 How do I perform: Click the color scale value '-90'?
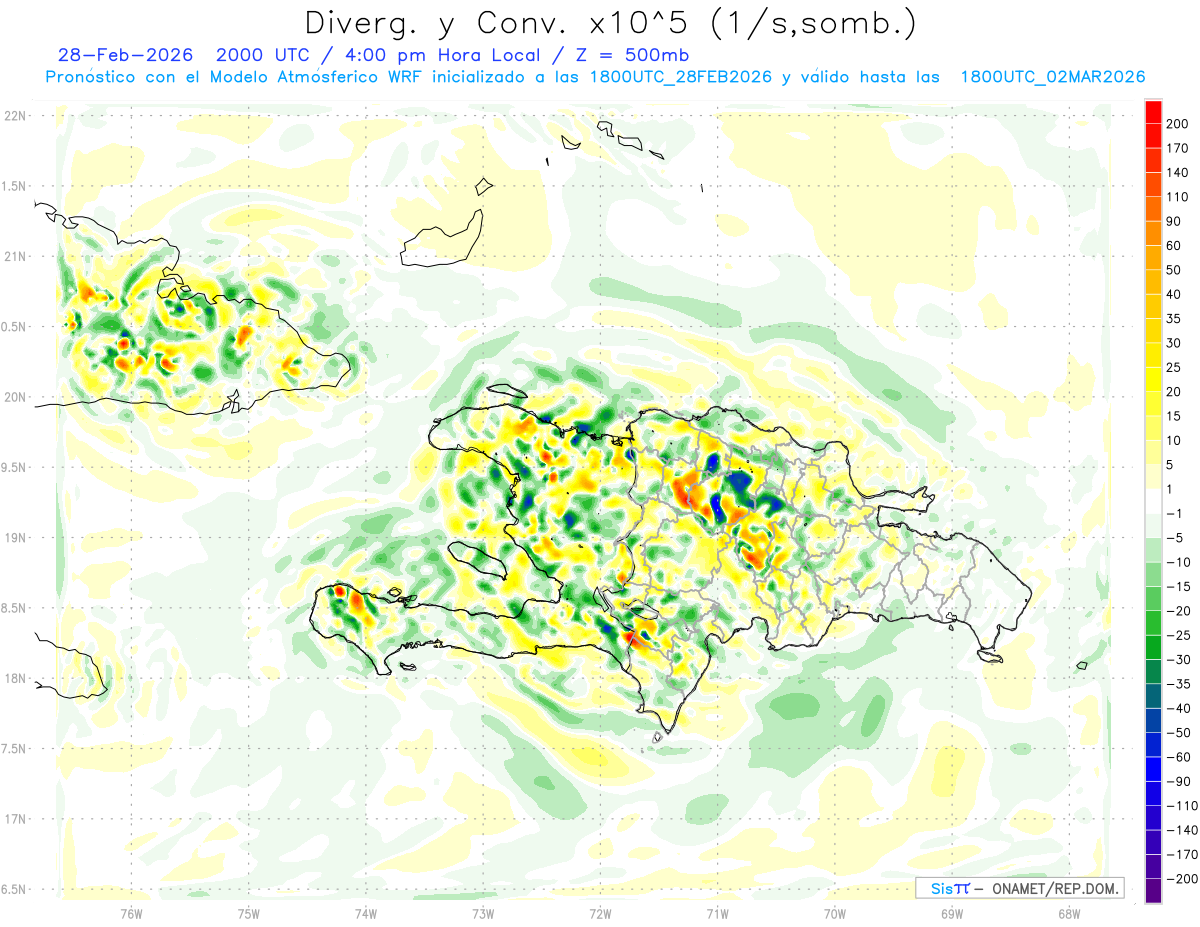coord(1178,782)
